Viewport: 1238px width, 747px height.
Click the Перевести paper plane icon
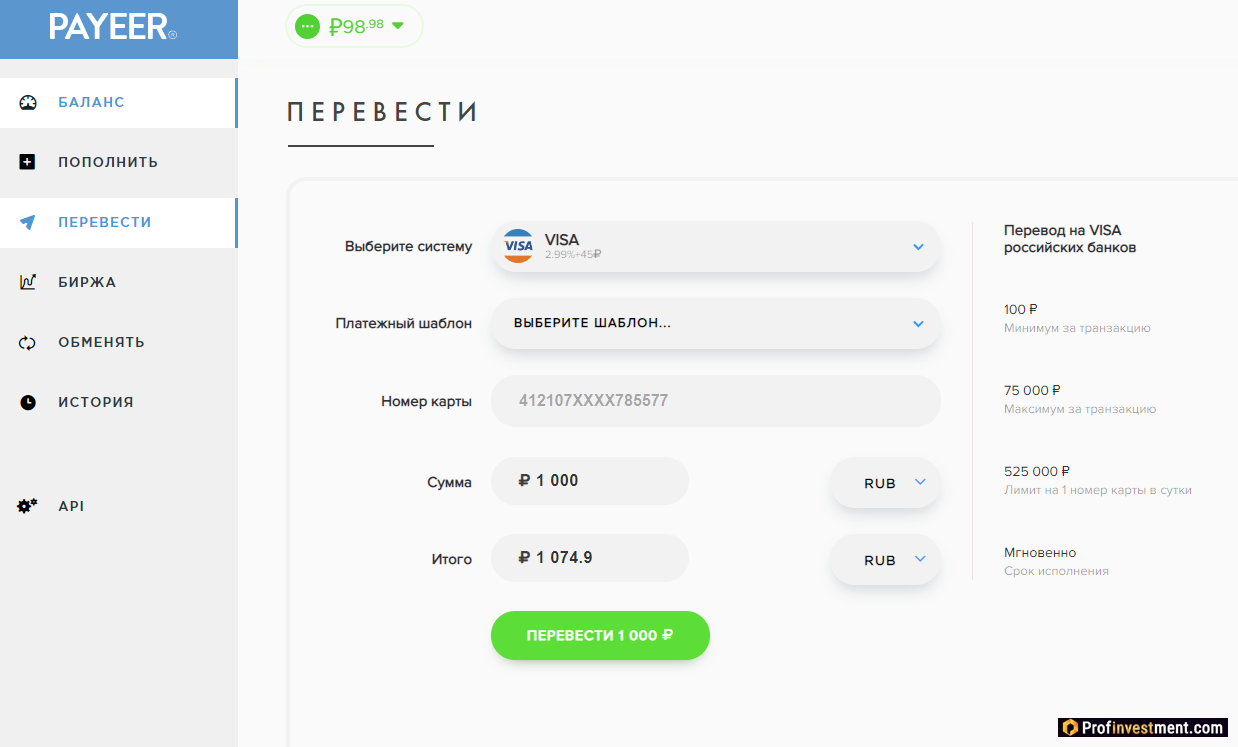click(28, 222)
